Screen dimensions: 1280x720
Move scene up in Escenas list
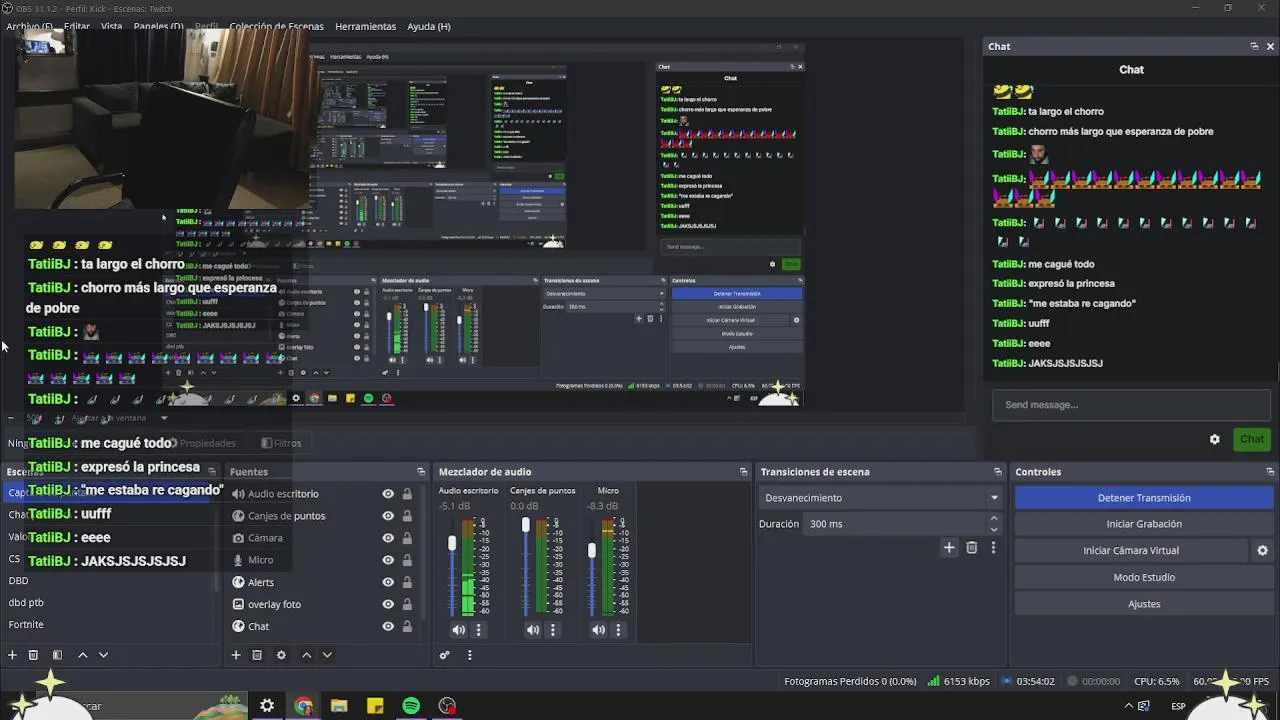point(83,655)
